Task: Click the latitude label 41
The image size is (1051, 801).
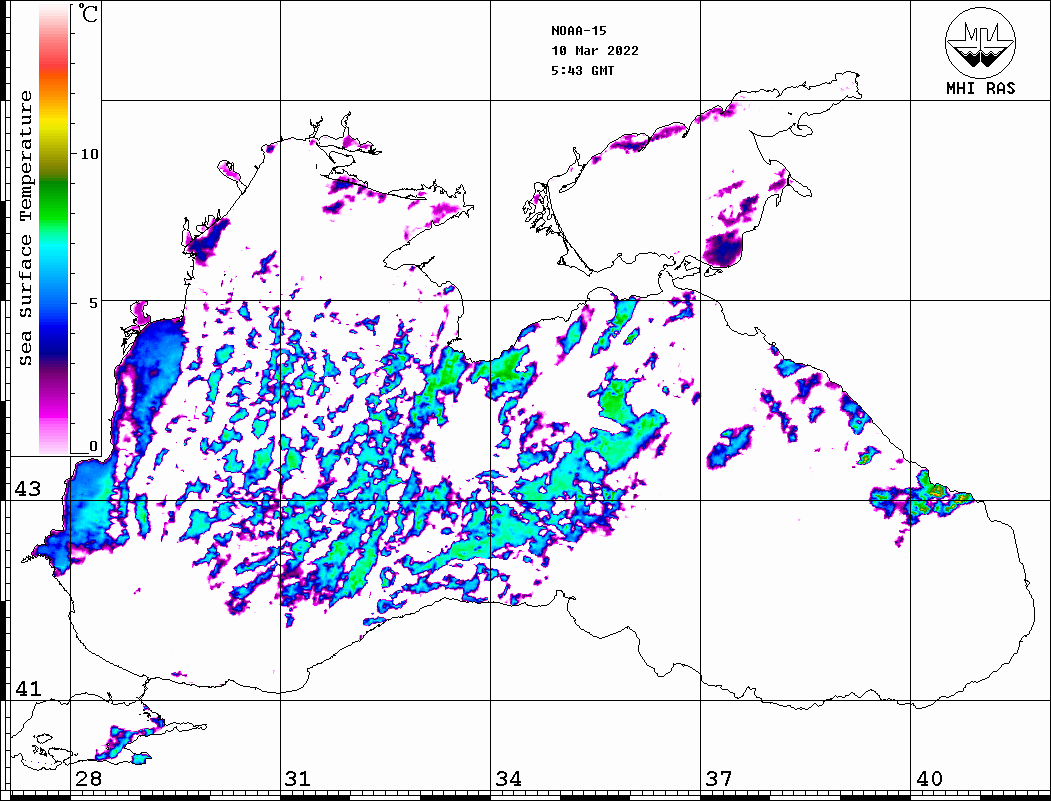Action: (x=27, y=689)
